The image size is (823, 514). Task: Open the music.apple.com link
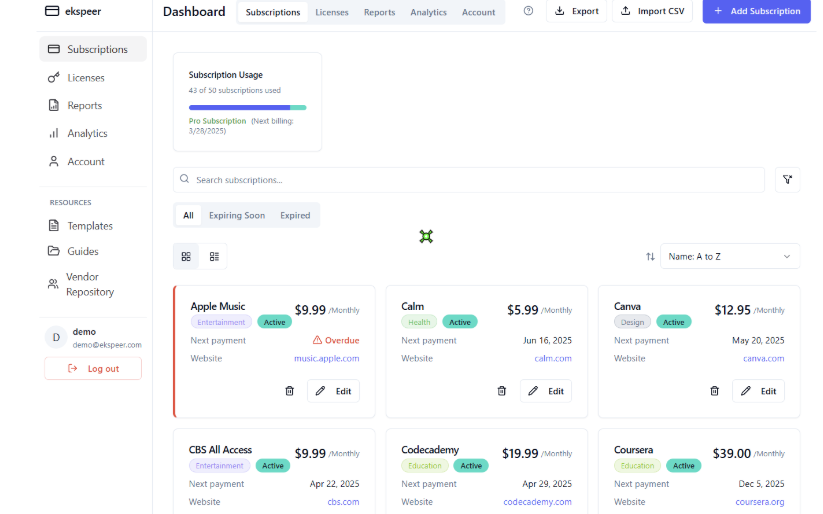click(326, 358)
